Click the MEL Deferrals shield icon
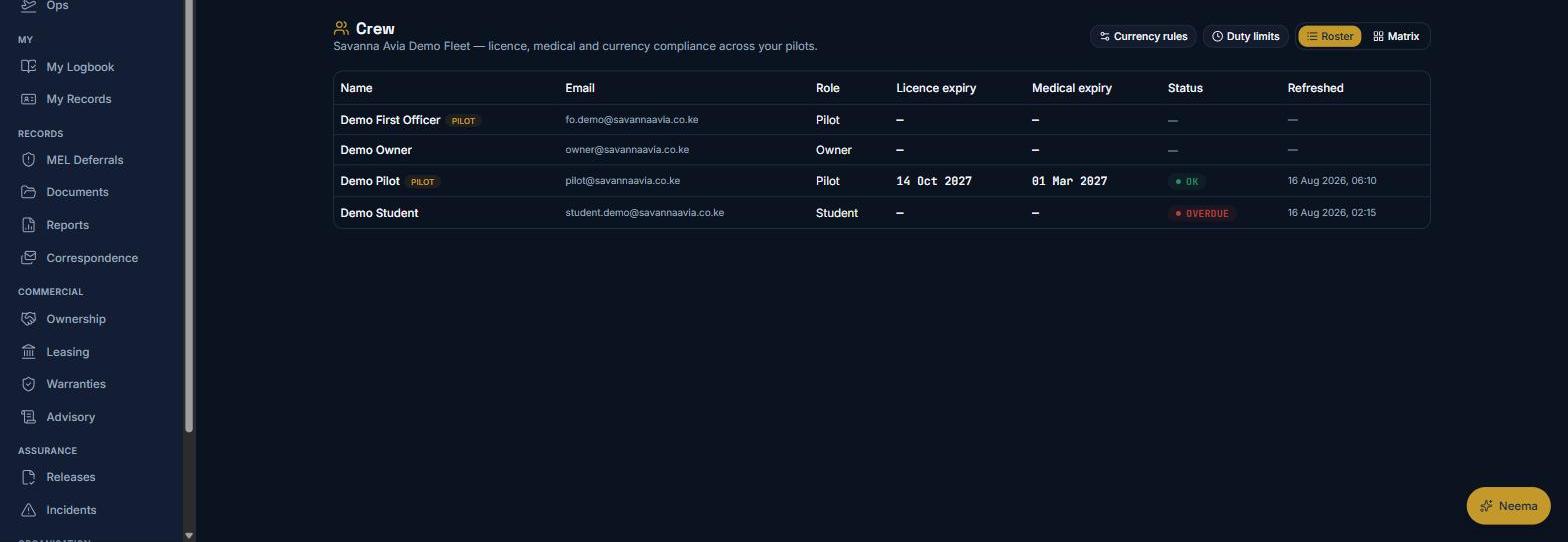This screenshot has height=542, width=1568. pos(28,160)
